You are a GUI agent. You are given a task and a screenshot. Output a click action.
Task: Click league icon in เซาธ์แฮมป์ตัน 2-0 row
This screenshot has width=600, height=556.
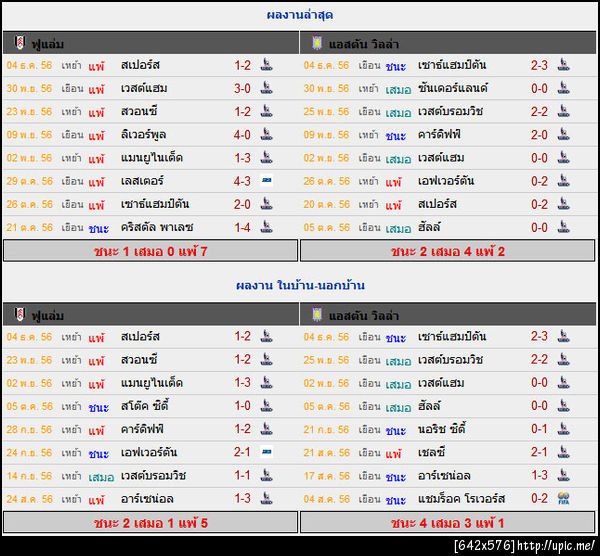[266, 204]
